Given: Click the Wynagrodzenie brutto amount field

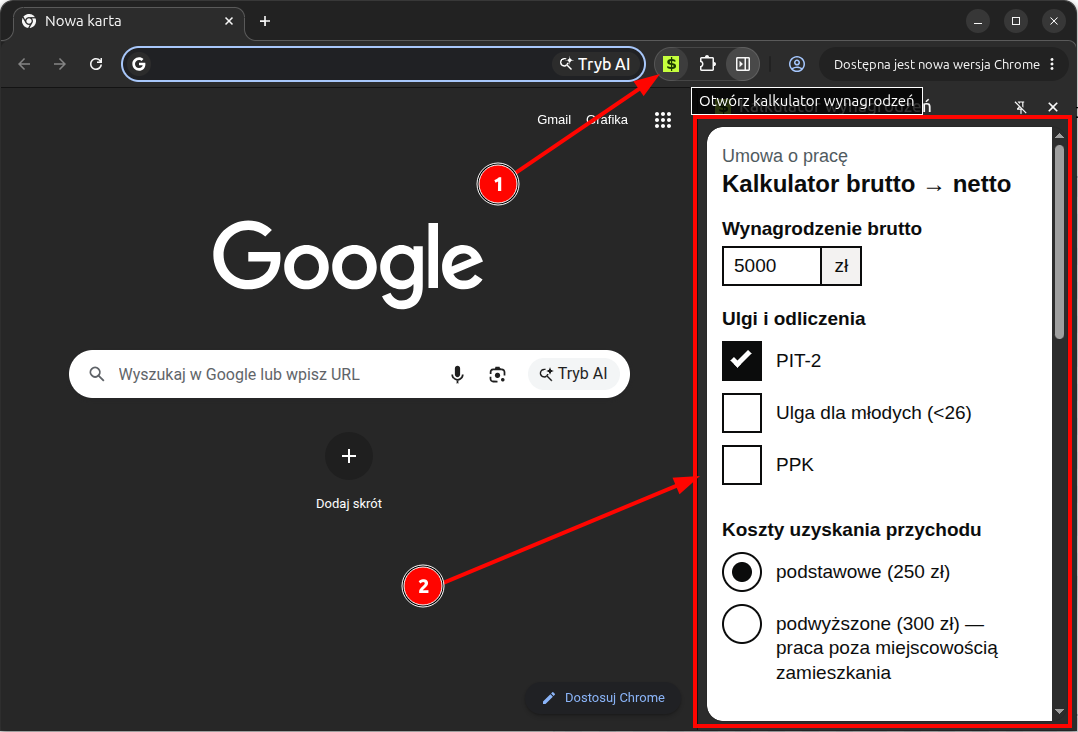Looking at the screenshot, I should (x=771, y=265).
